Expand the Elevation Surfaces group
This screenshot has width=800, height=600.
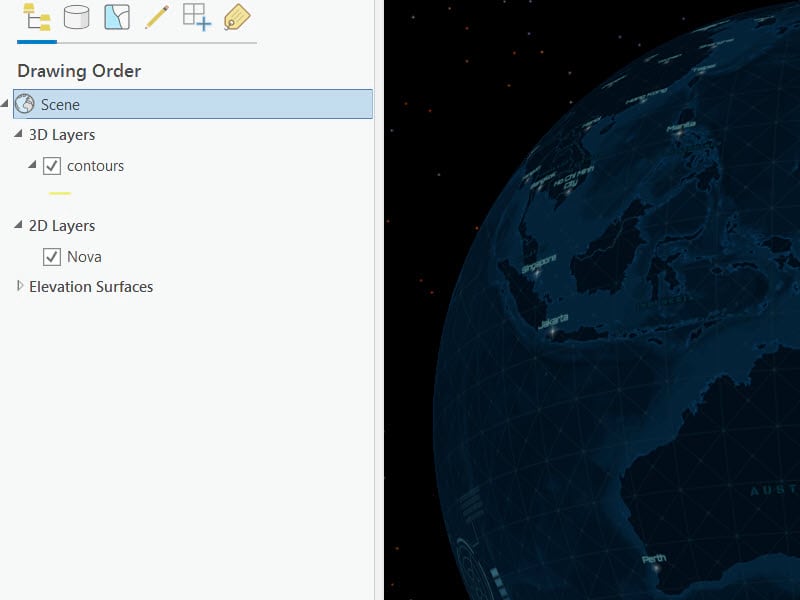coord(20,286)
